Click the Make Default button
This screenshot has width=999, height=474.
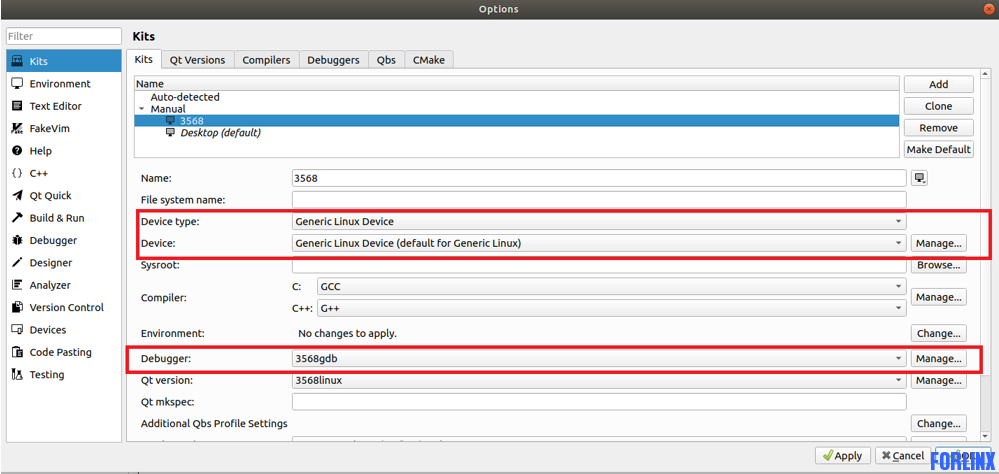938,149
